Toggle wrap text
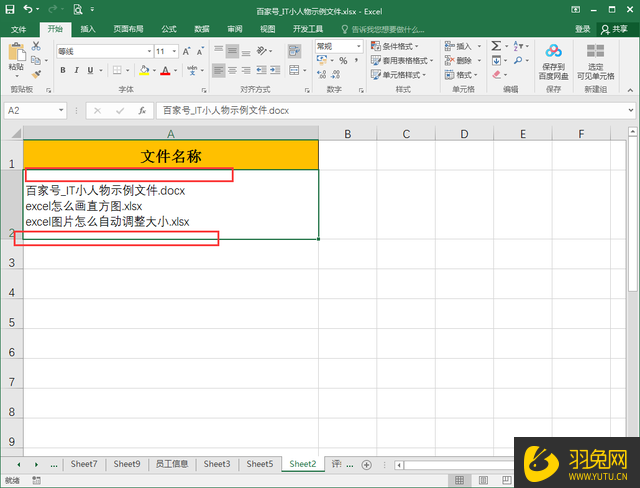Screen dimensions: 640x488 294,51
